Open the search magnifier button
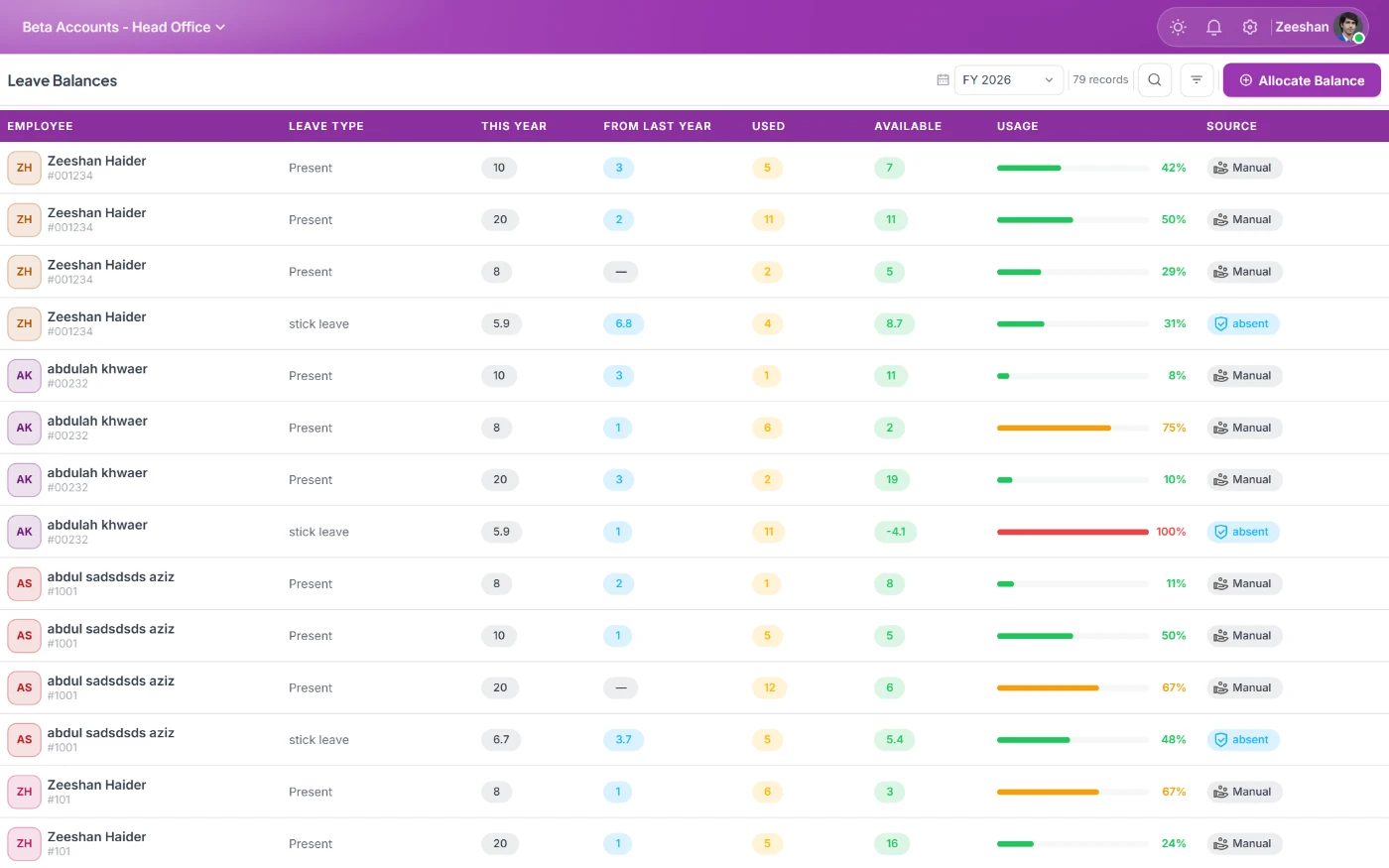The width and height of the screenshot is (1389, 868). tap(1155, 80)
